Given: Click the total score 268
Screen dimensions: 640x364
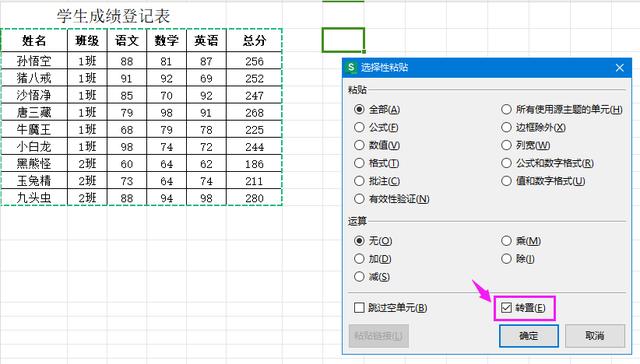Looking at the screenshot, I should pyautogui.click(x=254, y=112).
